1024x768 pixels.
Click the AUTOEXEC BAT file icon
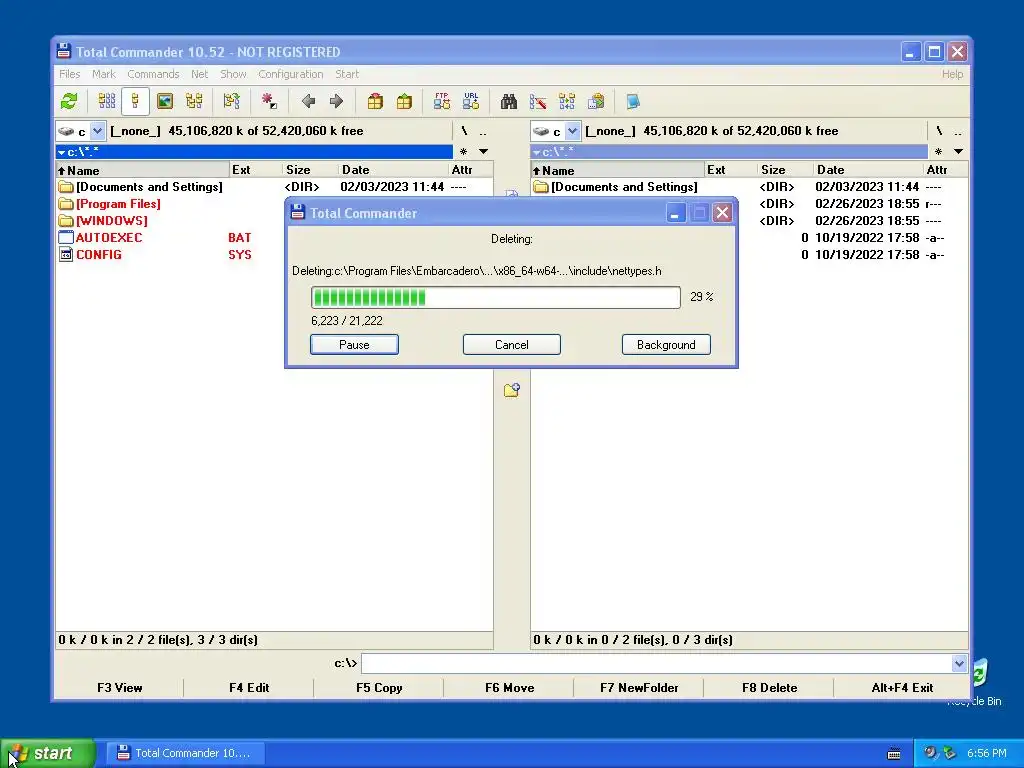click(65, 238)
